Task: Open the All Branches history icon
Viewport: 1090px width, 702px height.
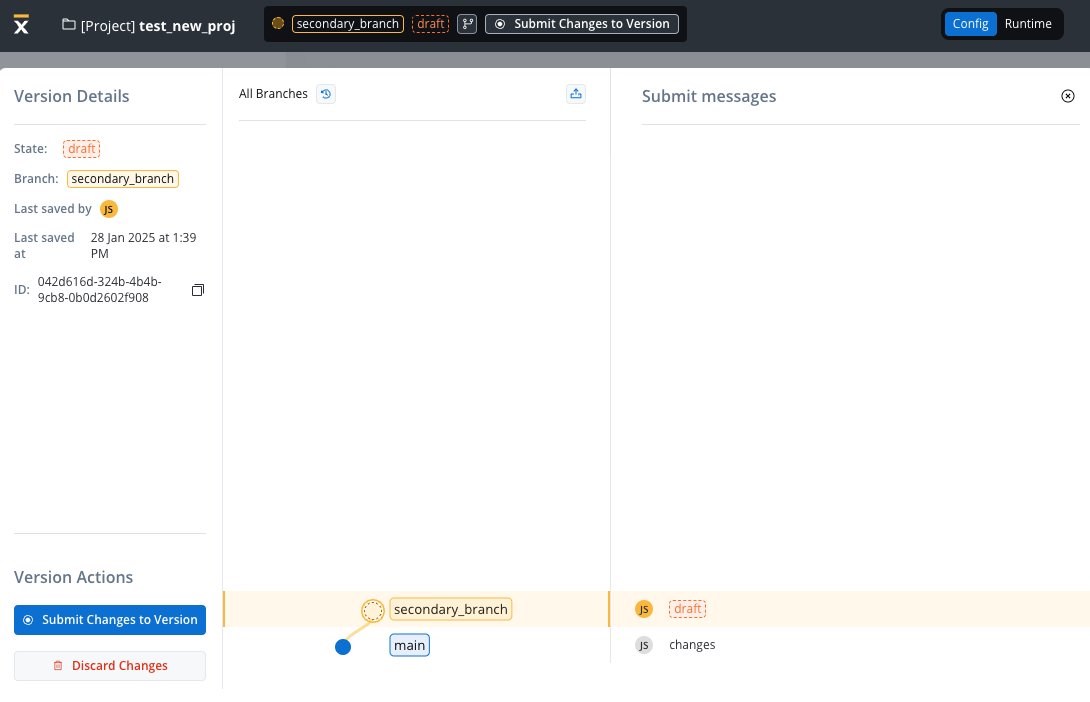Action: (326, 94)
